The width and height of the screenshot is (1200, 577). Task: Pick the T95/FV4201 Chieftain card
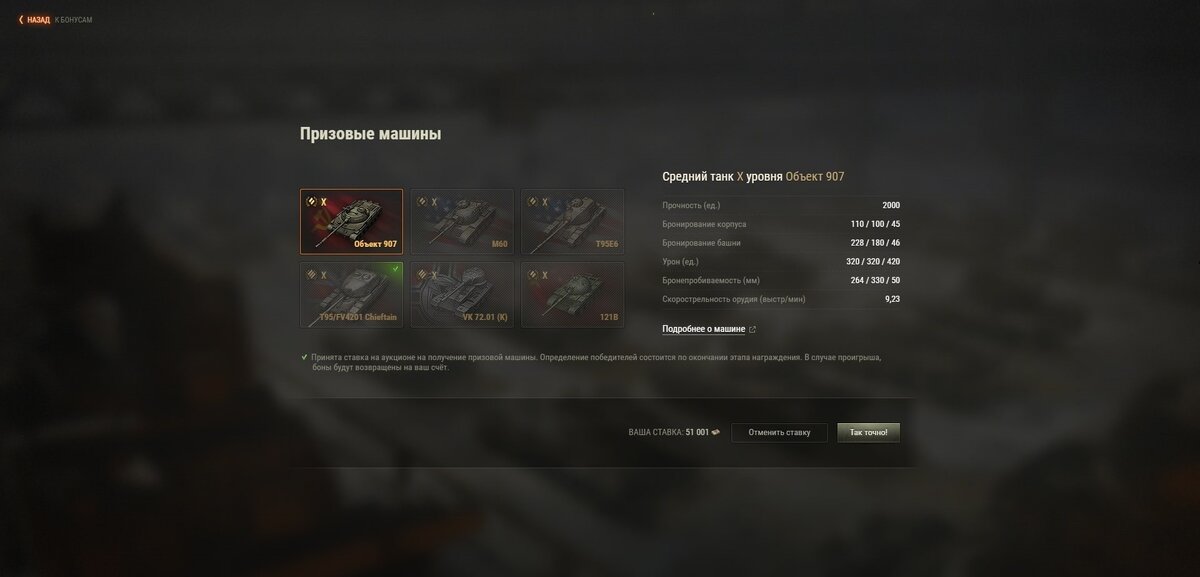351,294
